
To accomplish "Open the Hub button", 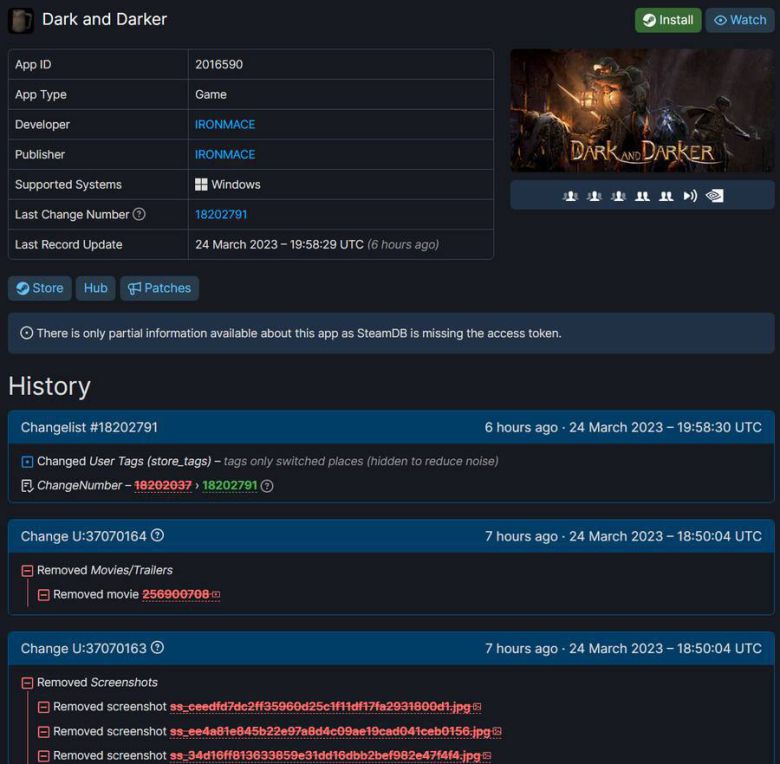I will click(x=96, y=288).
